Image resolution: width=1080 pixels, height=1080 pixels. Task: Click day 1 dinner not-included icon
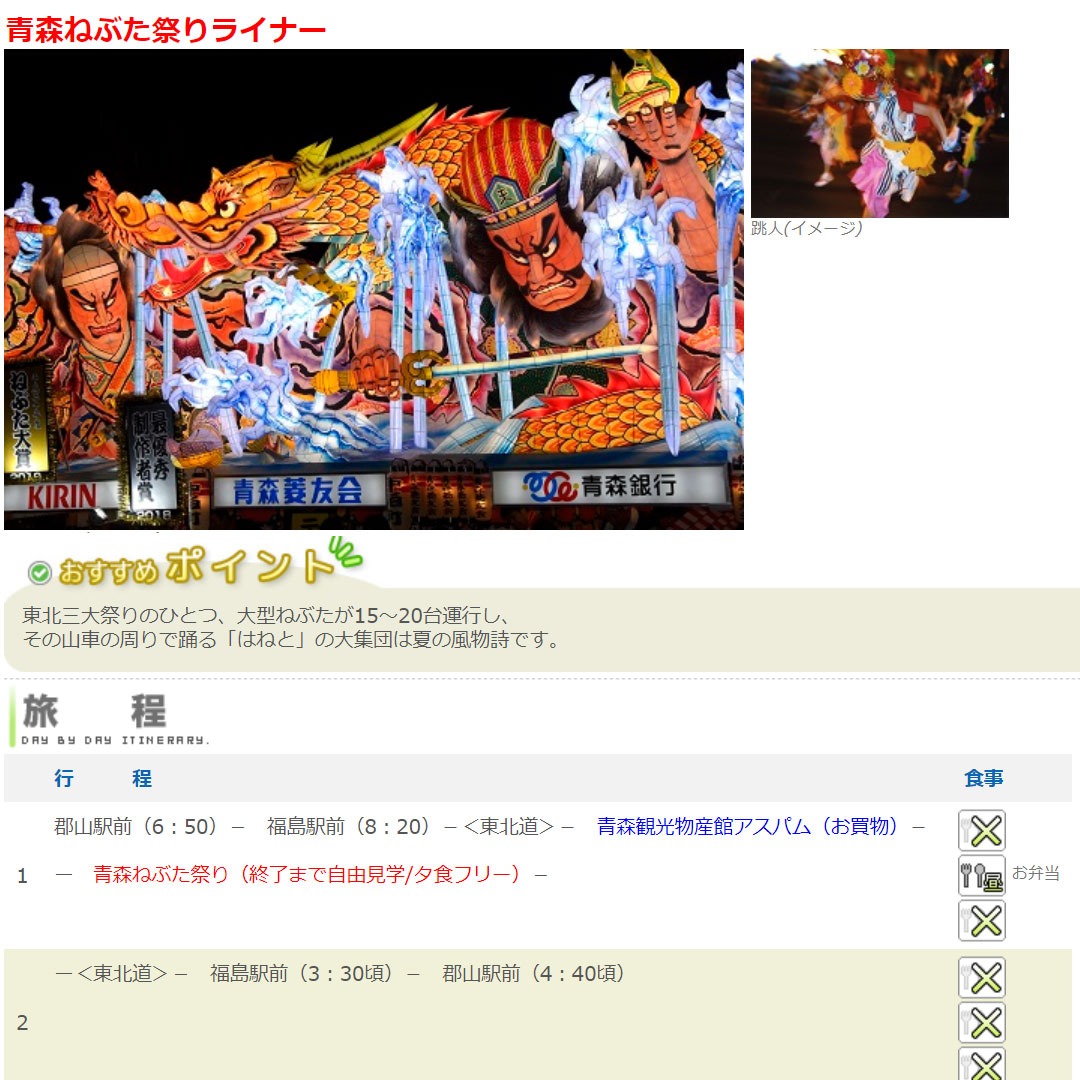[982, 920]
